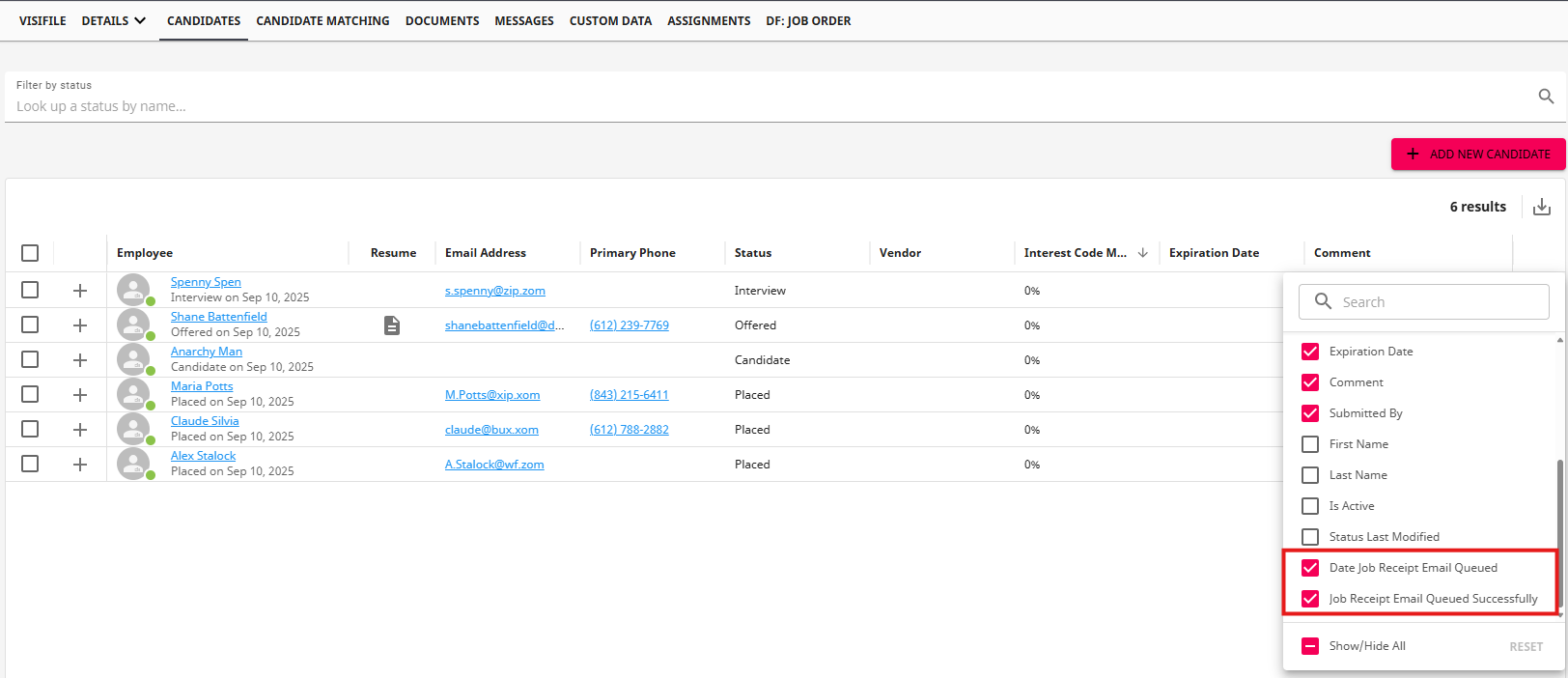Check the row box for Alex Stalock
1568x678 pixels.
(x=30, y=464)
